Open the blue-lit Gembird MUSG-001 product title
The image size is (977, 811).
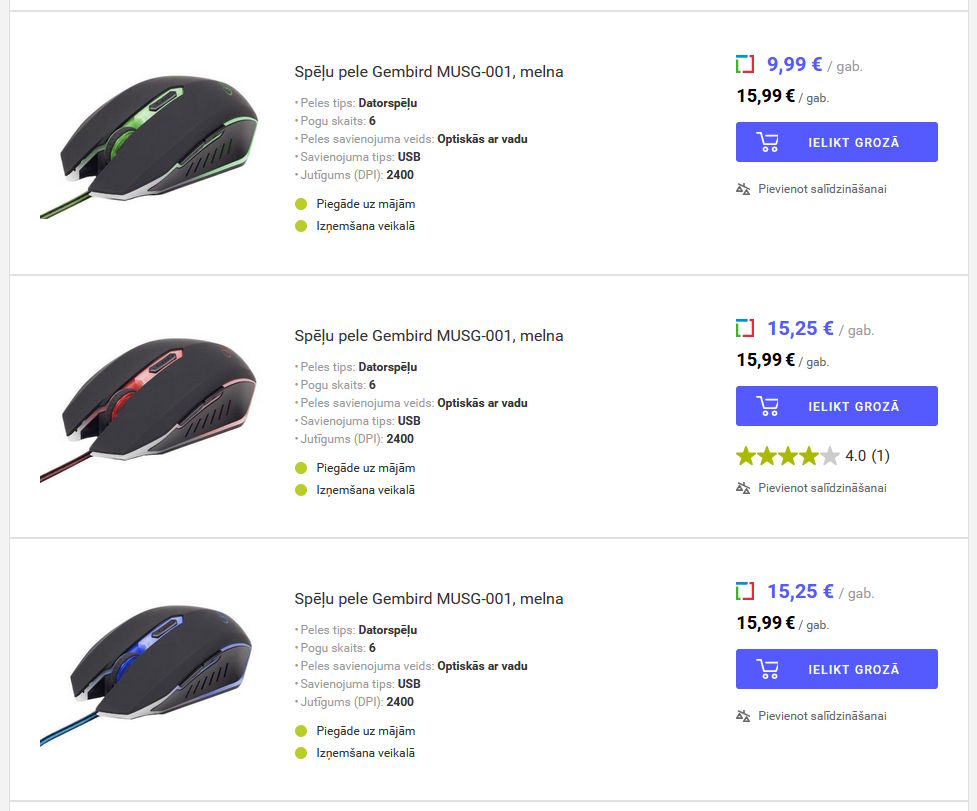pos(428,599)
